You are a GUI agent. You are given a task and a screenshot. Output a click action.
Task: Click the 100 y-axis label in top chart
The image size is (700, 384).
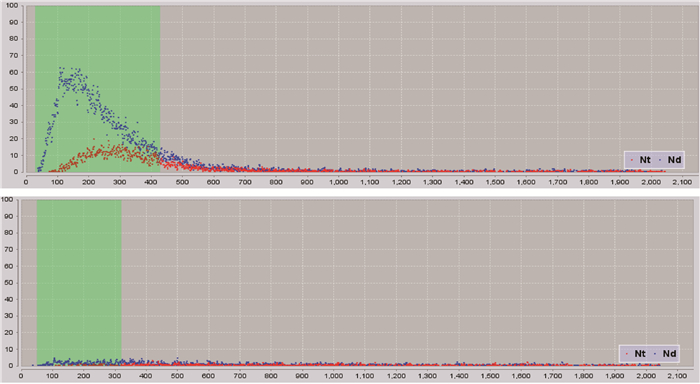tap(12, 5)
